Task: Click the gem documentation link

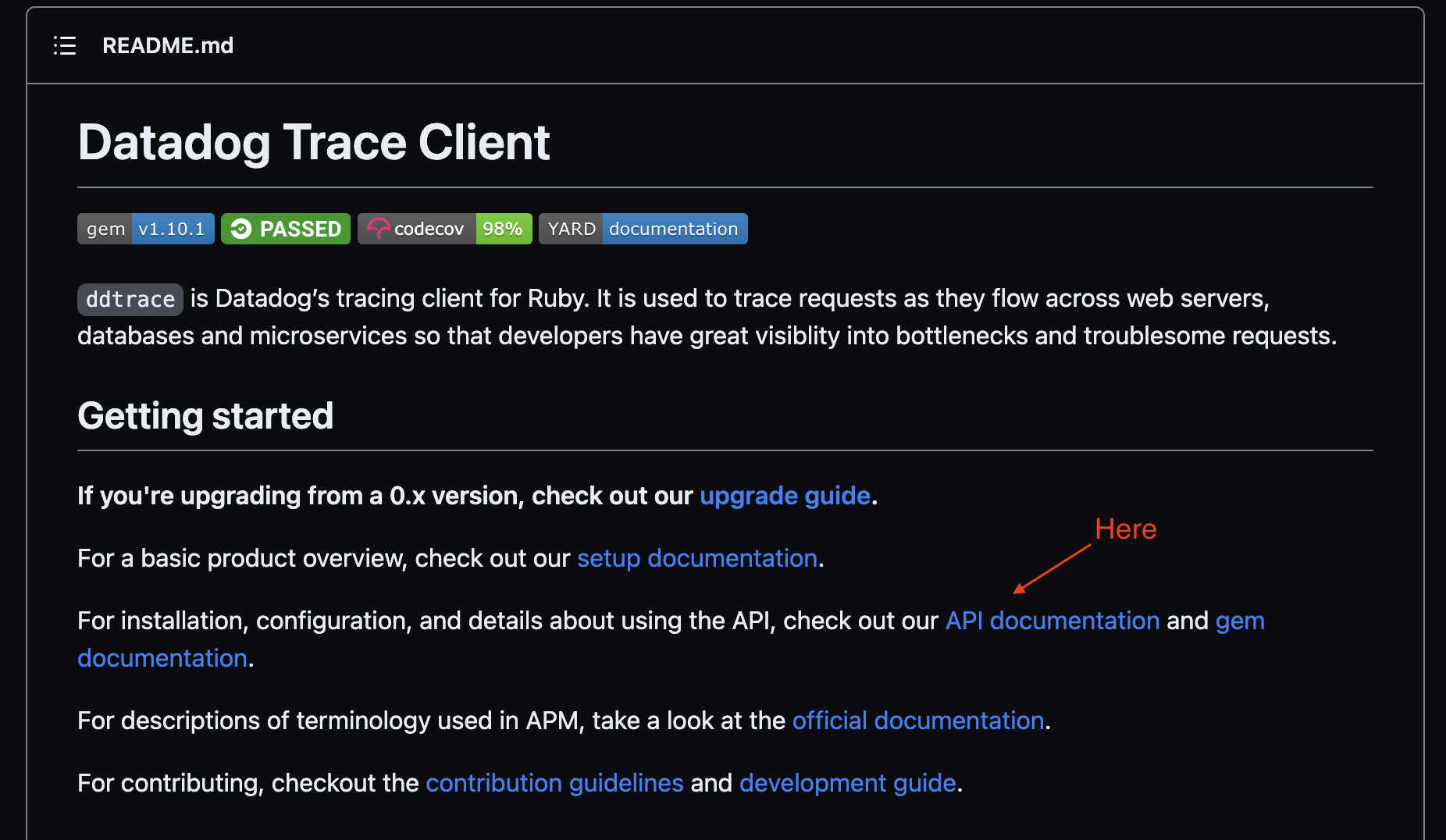Action: tap(162, 658)
